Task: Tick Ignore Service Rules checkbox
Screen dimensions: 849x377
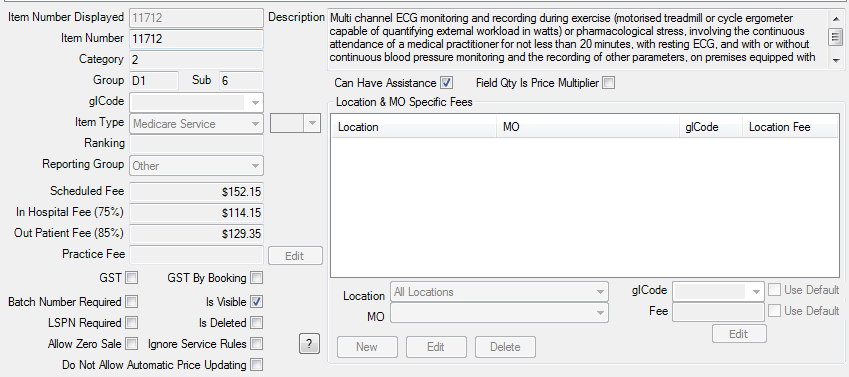Action: [x=257, y=343]
